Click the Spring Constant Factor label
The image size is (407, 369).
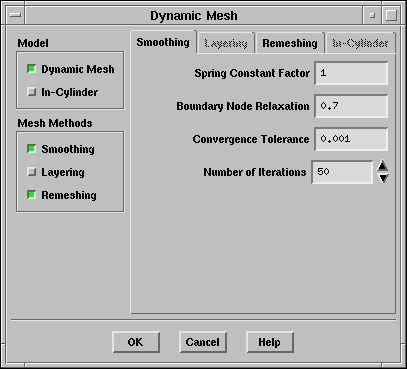(x=252, y=73)
